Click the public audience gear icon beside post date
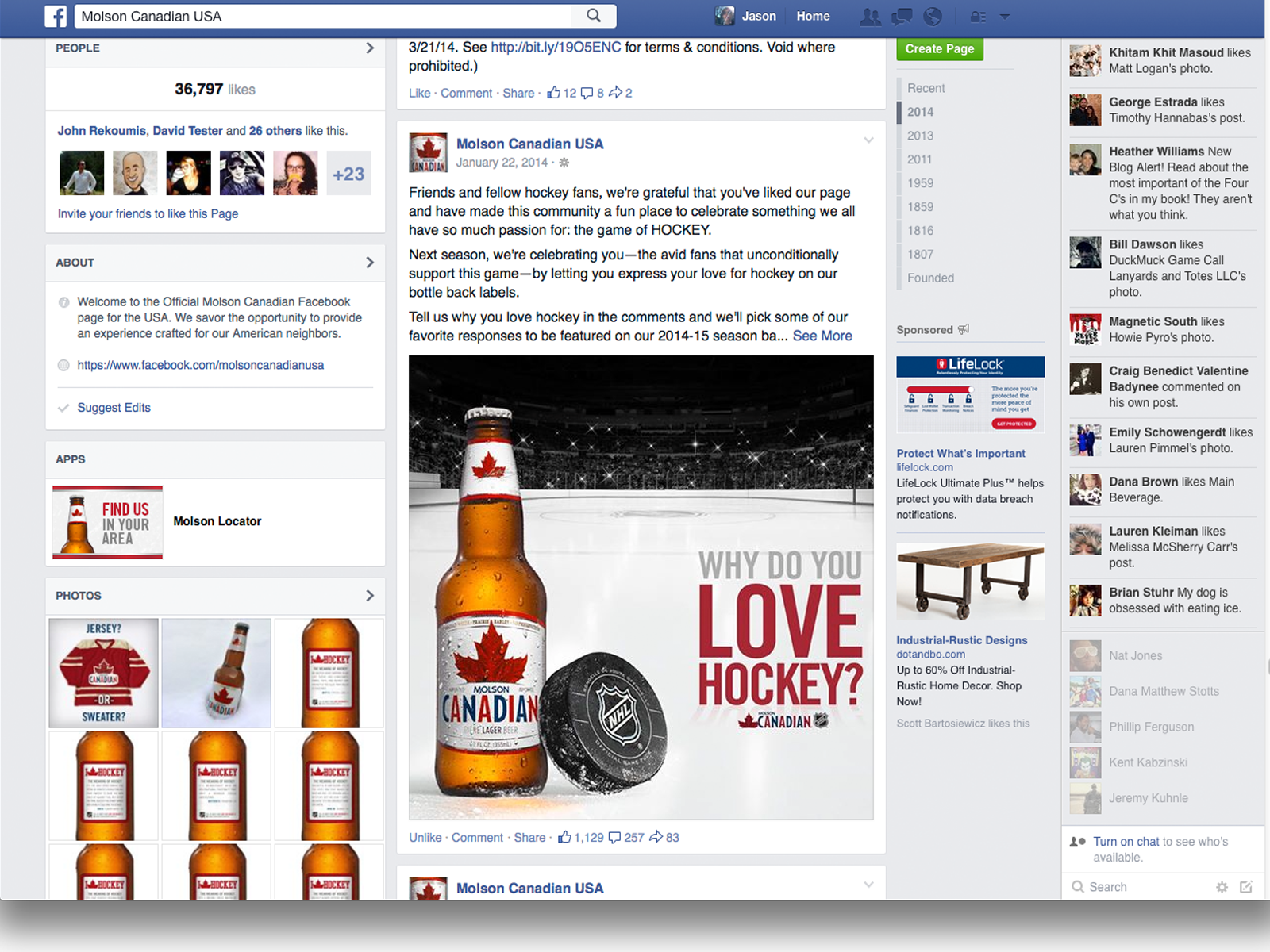Image resolution: width=1270 pixels, height=952 pixels. click(x=564, y=163)
